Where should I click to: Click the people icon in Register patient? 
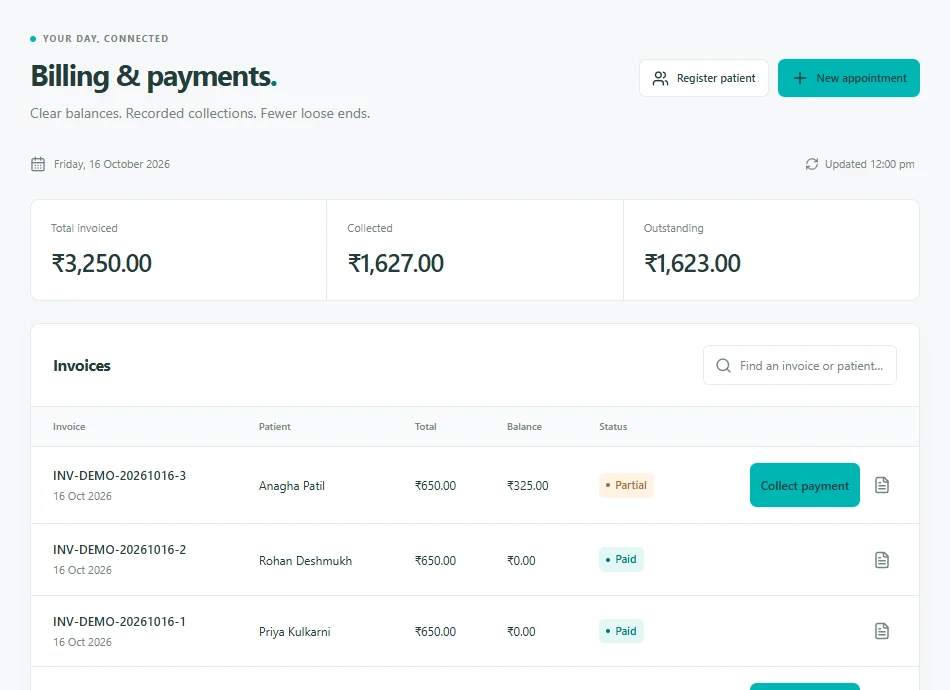pyautogui.click(x=660, y=78)
